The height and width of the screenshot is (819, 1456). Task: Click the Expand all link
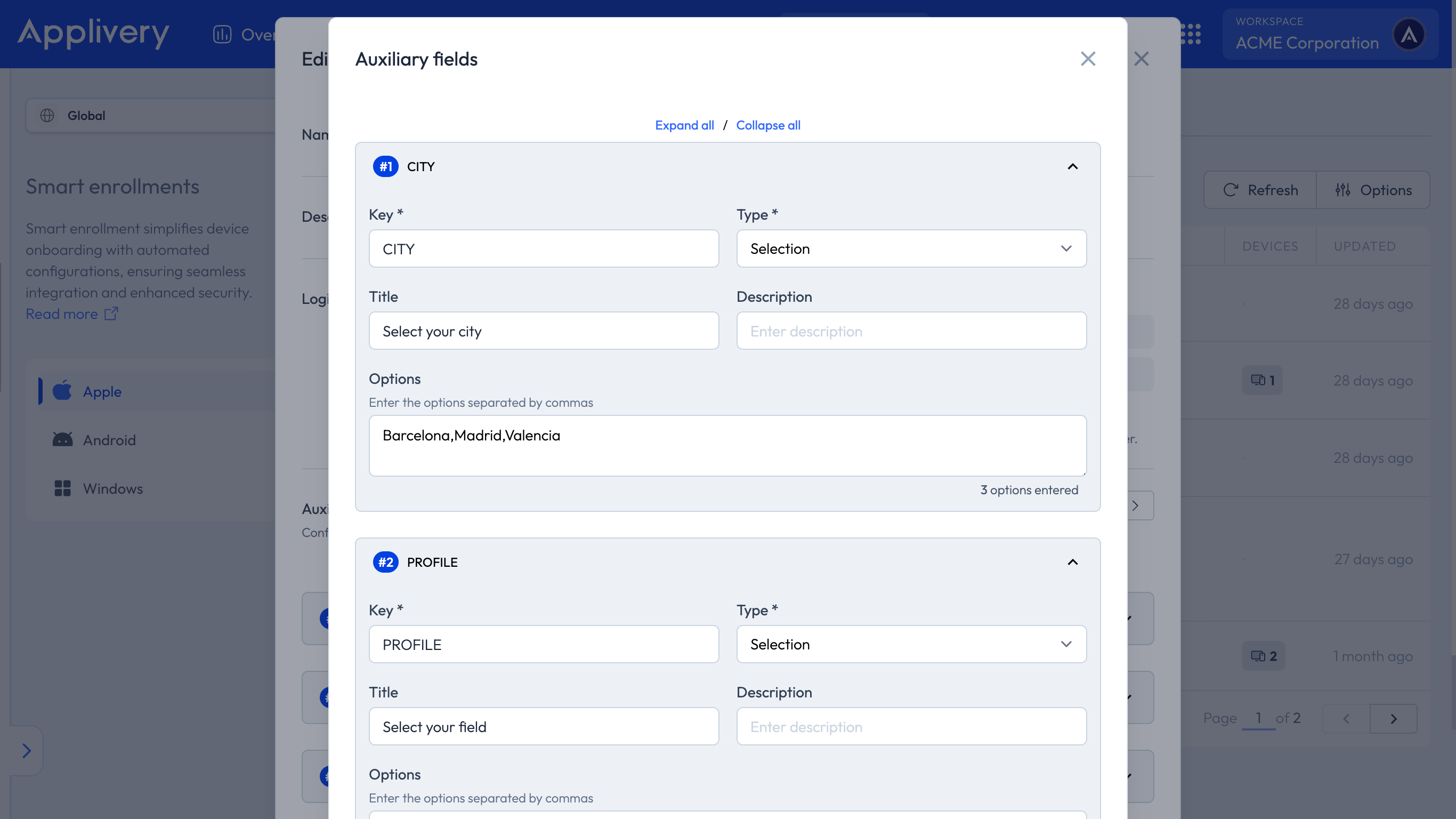pyautogui.click(x=684, y=125)
